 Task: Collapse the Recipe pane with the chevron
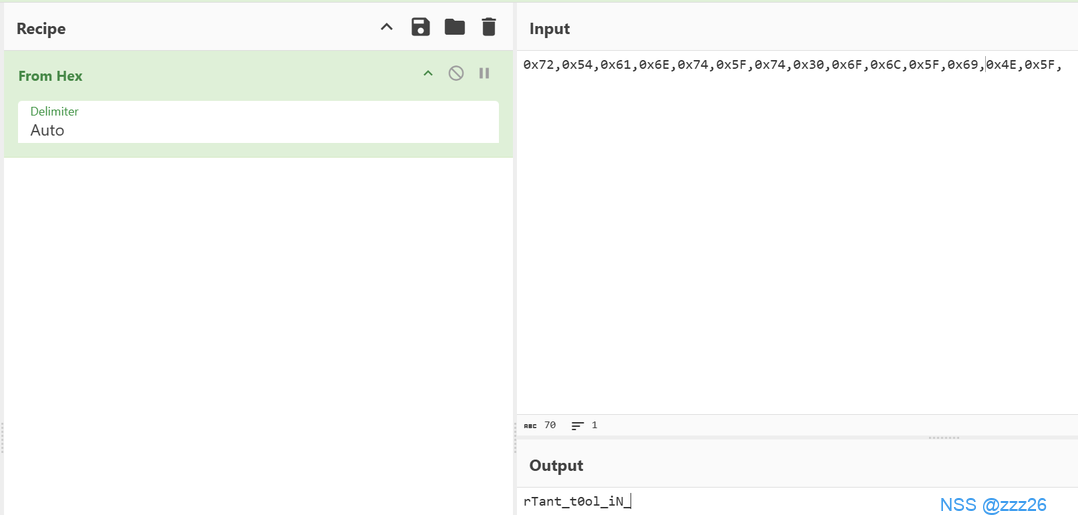tap(387, 27)
